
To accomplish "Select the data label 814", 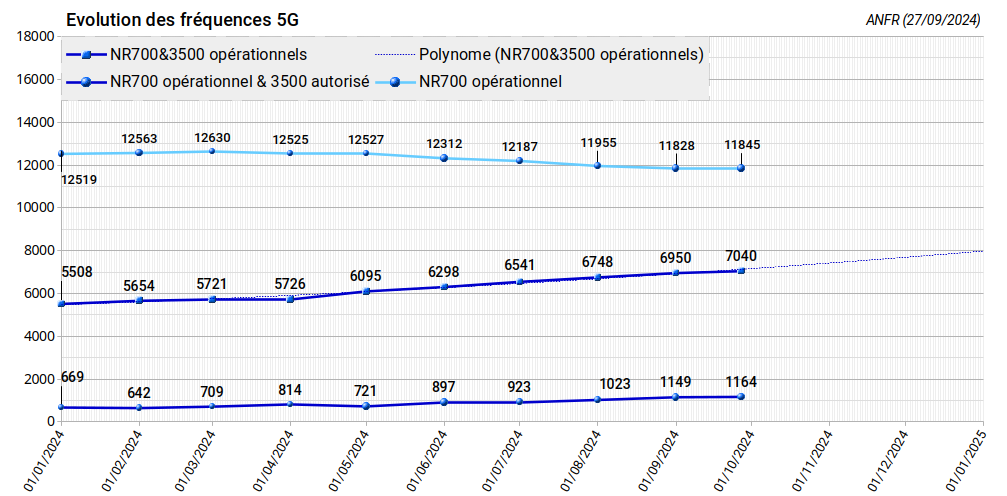I will click(x=290, y=390).
